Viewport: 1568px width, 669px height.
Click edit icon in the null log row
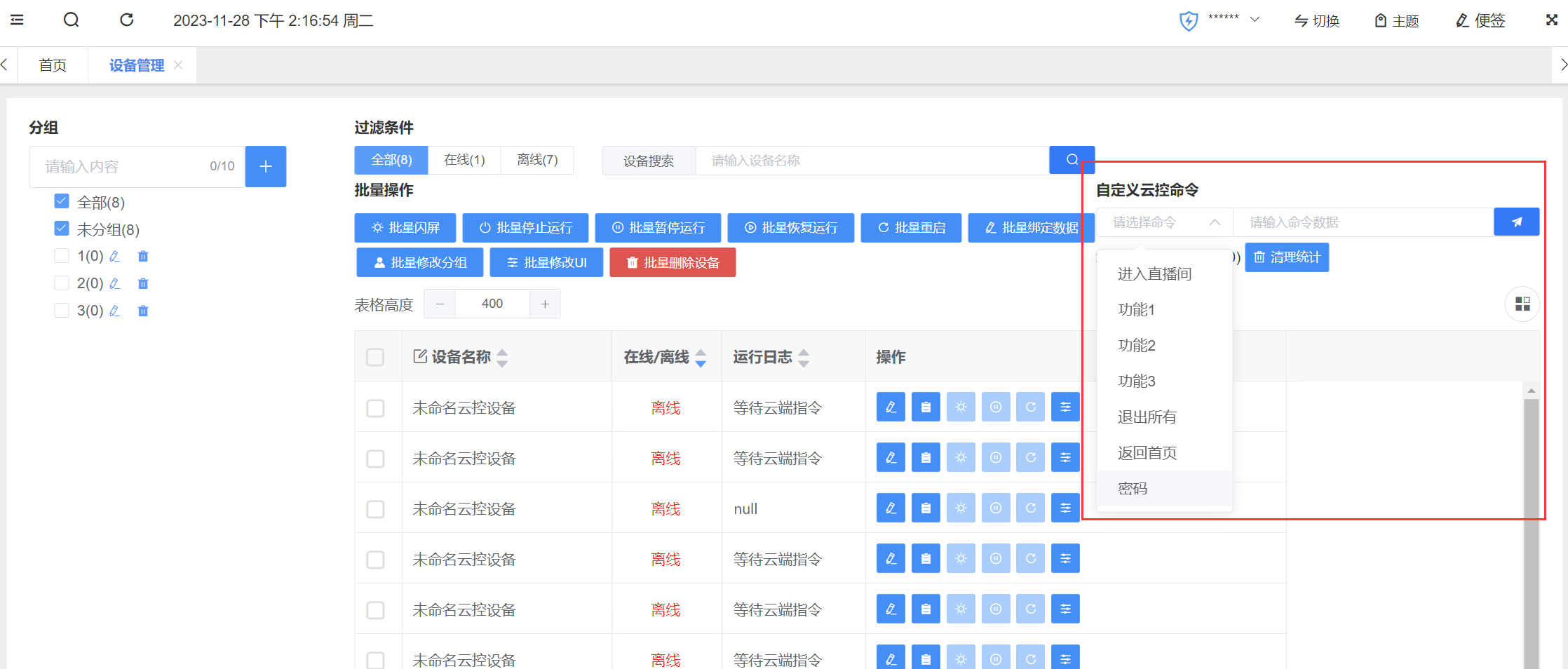(891, 508)
